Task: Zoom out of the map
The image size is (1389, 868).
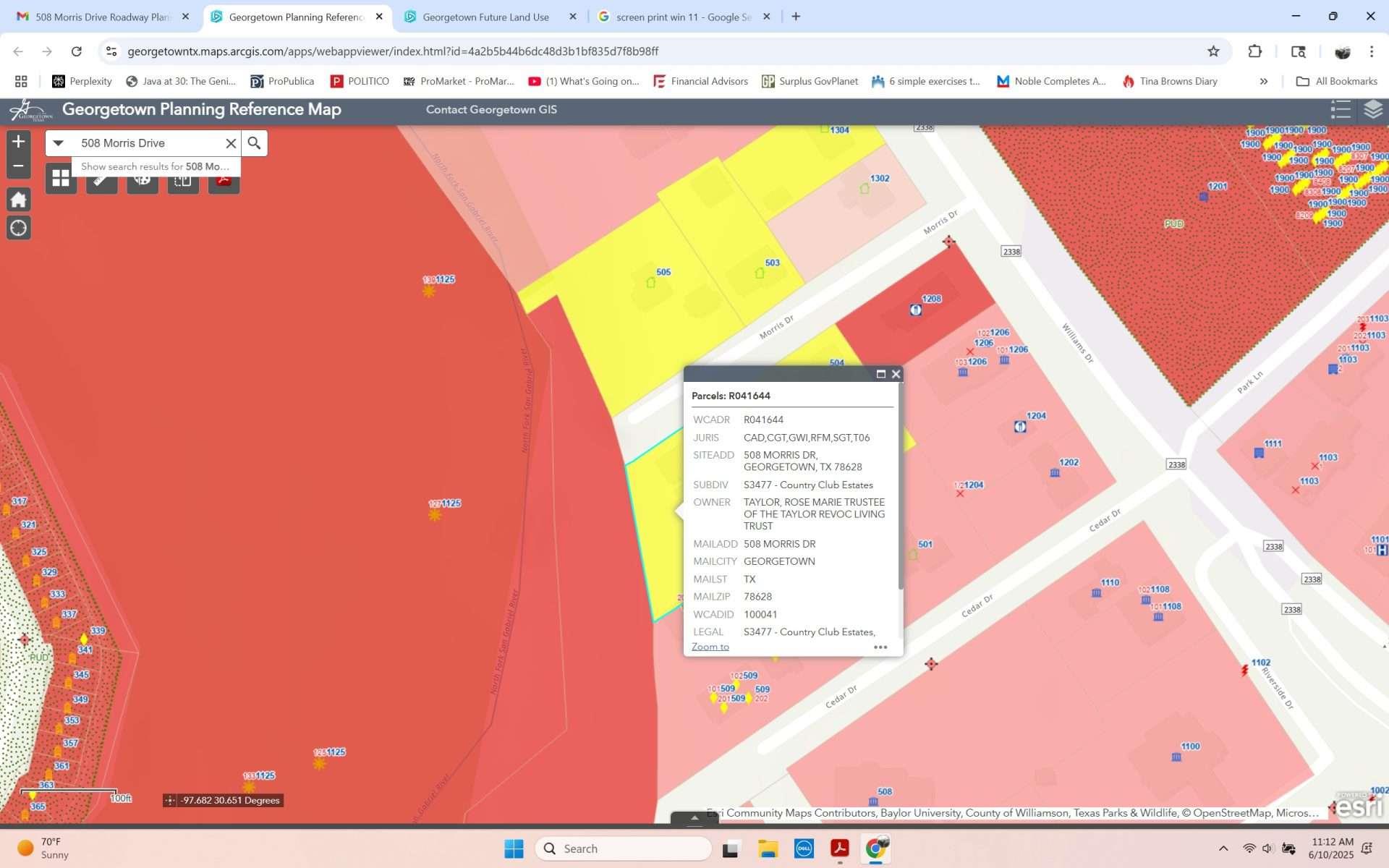Action: click(19, 166)
